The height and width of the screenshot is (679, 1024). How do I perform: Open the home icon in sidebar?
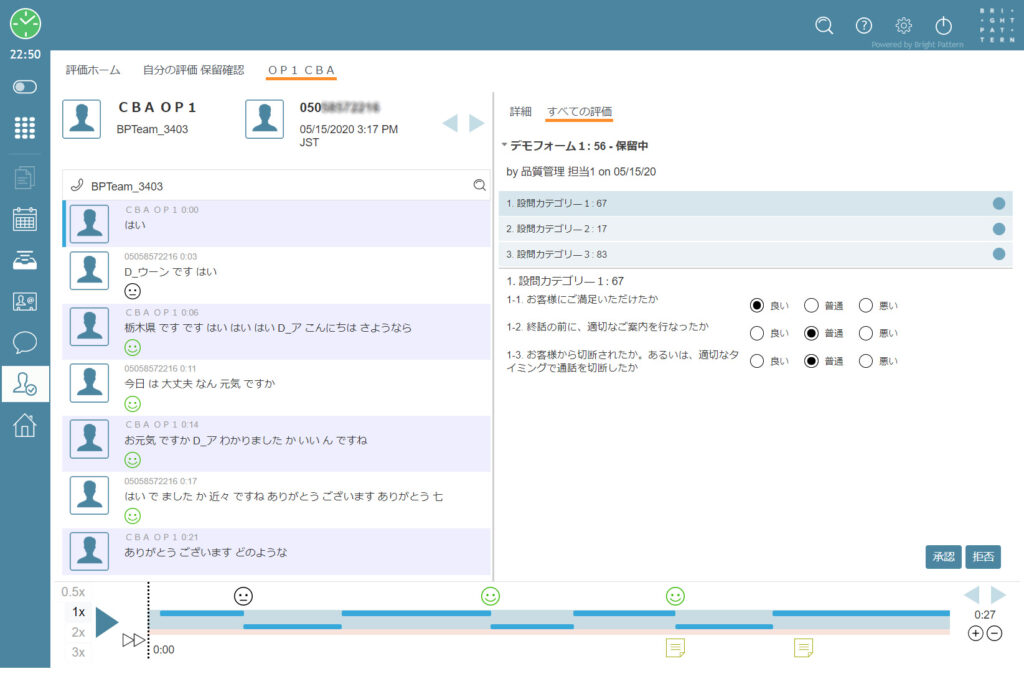coord(25,425)
